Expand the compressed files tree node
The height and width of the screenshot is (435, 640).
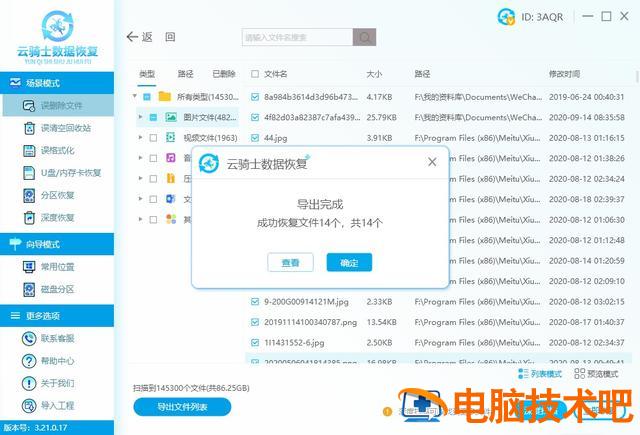tap(140, 178)
